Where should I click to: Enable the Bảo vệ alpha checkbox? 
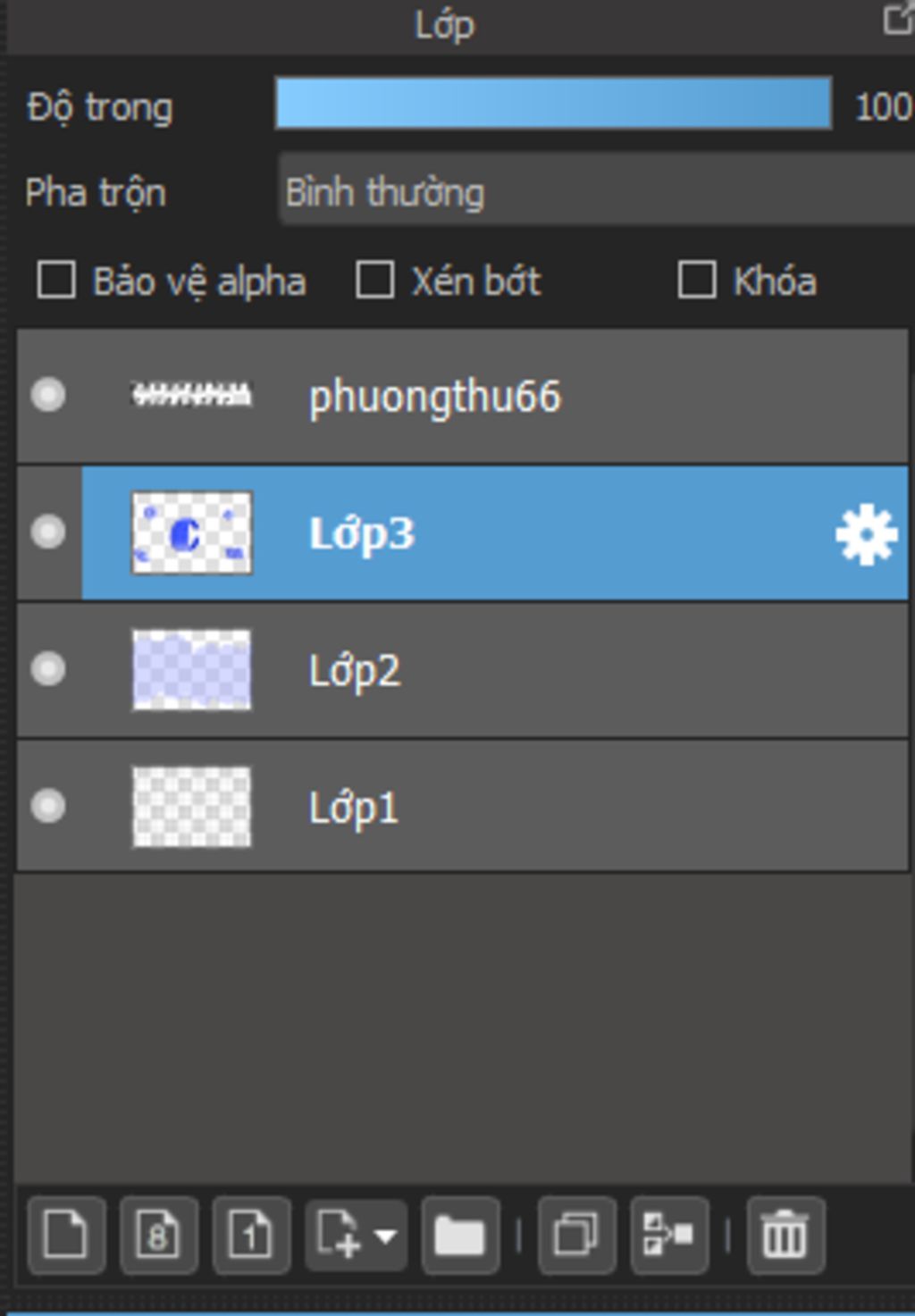pyautogui.click(x=56, y=281)
